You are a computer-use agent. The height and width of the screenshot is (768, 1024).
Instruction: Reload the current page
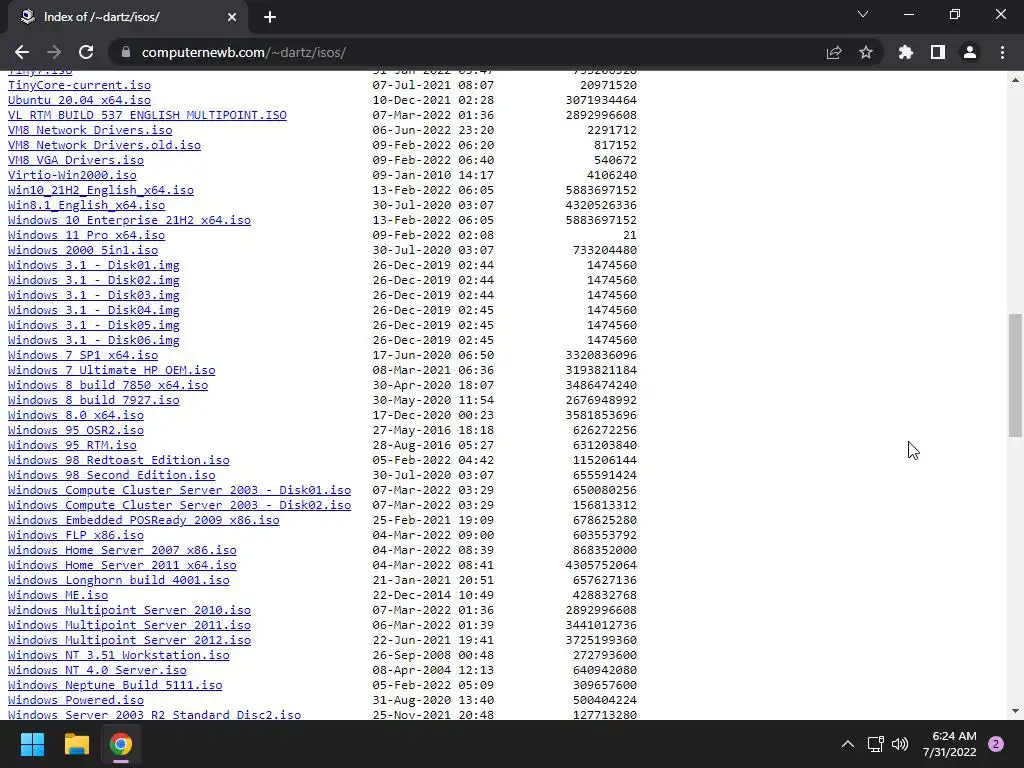pos(86,52)
